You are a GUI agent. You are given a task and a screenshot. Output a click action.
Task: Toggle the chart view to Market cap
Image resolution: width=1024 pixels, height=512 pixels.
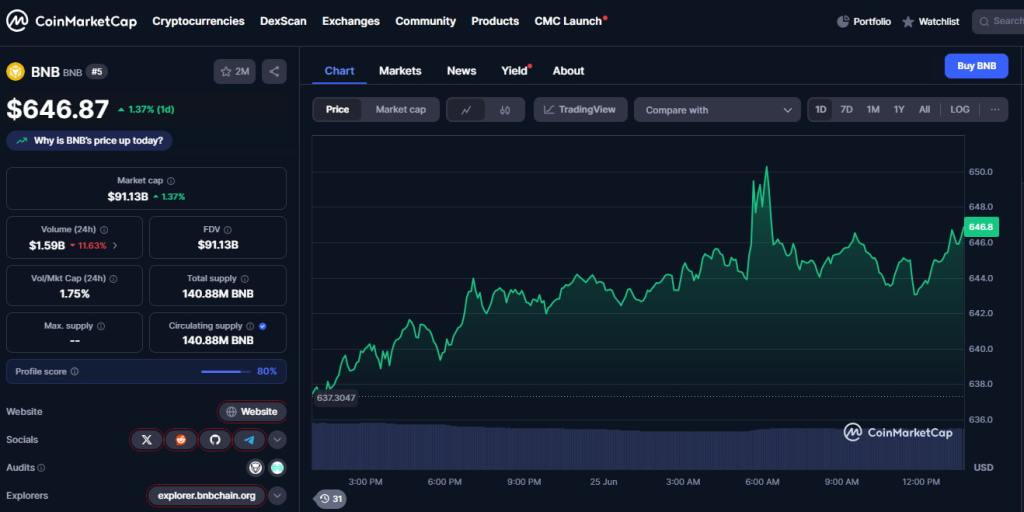[x=400, y=109]
